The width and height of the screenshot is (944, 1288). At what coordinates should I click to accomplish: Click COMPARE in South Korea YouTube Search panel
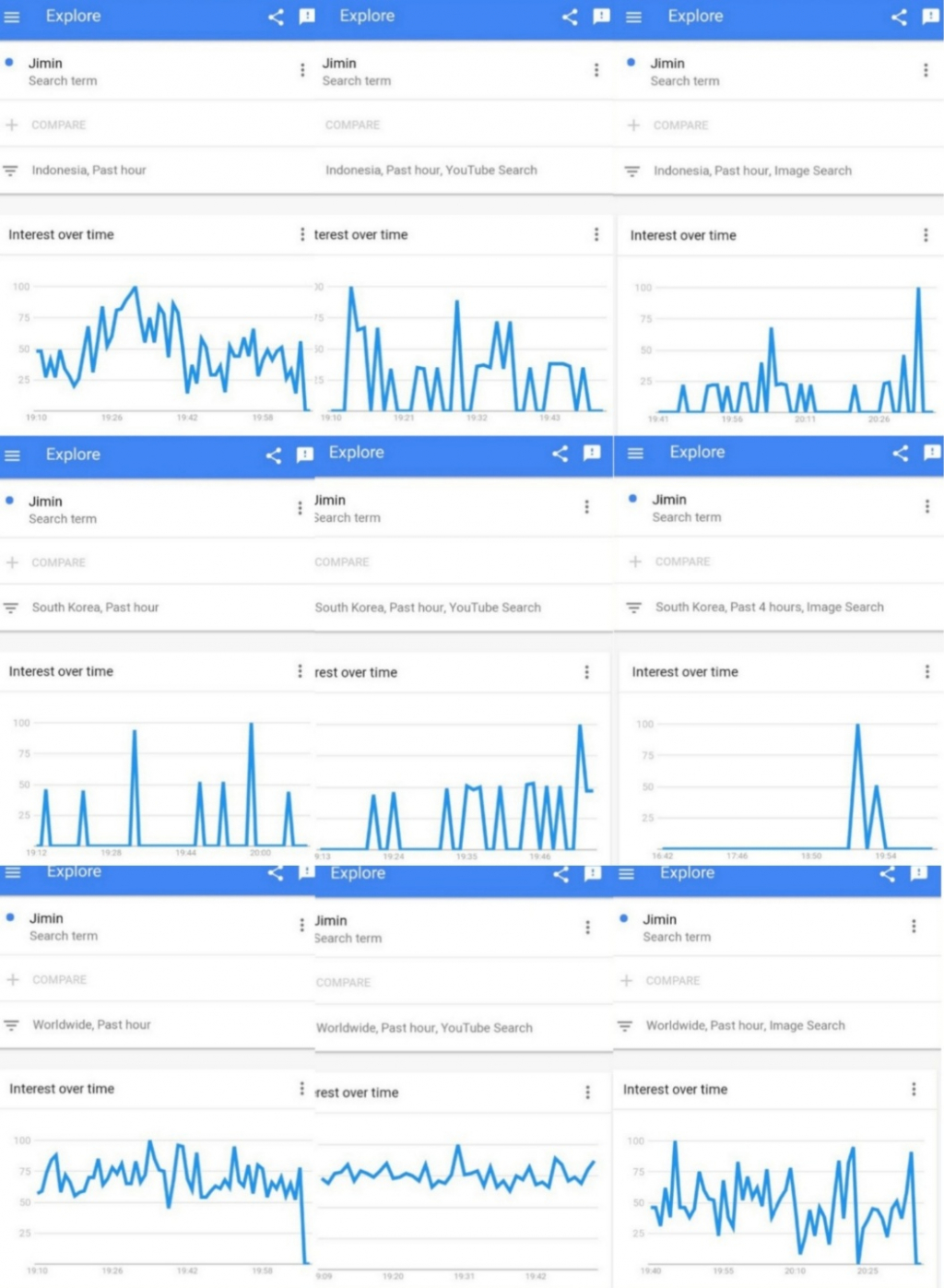342,561
